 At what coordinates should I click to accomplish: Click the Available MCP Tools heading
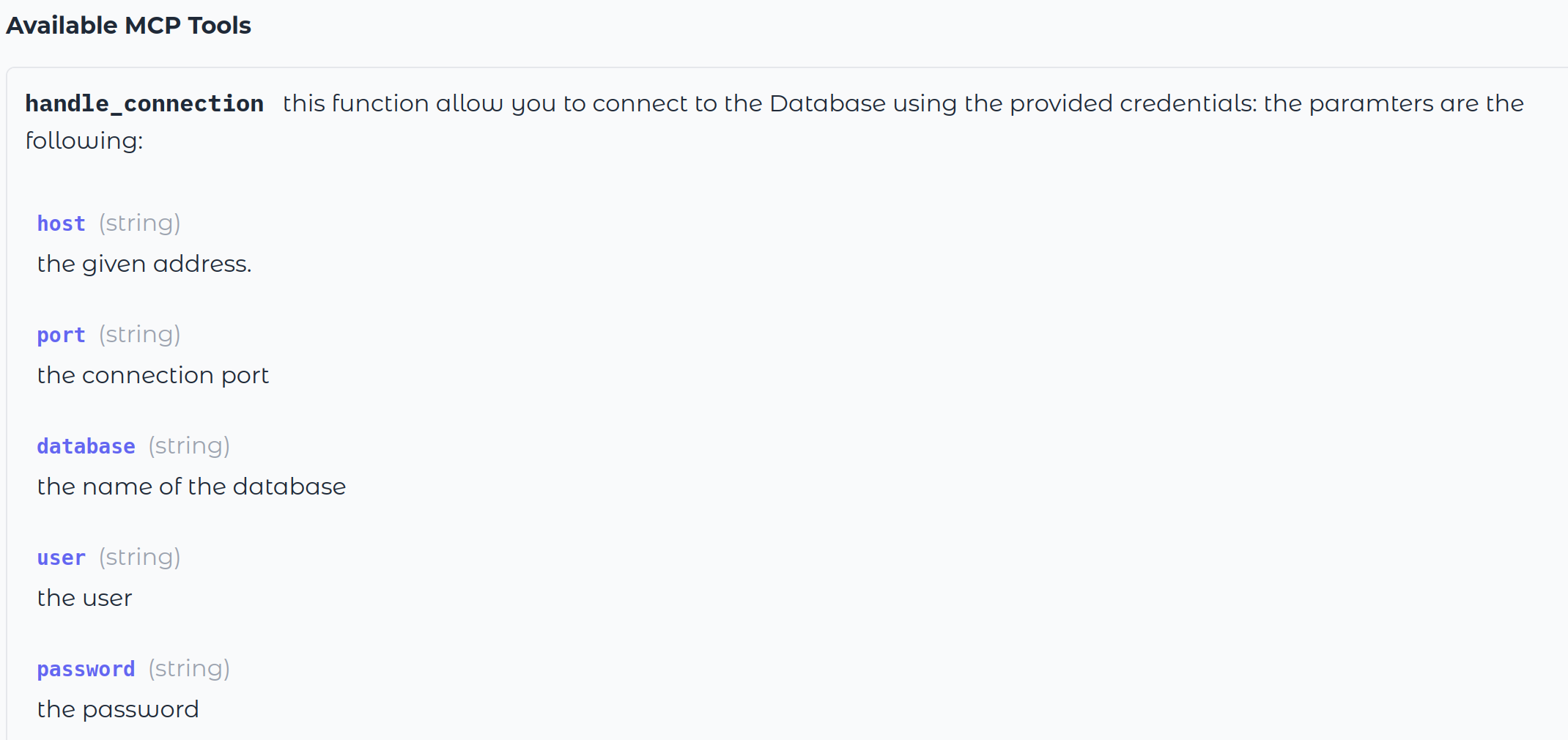pyautogui.click(x=128, y=26)
